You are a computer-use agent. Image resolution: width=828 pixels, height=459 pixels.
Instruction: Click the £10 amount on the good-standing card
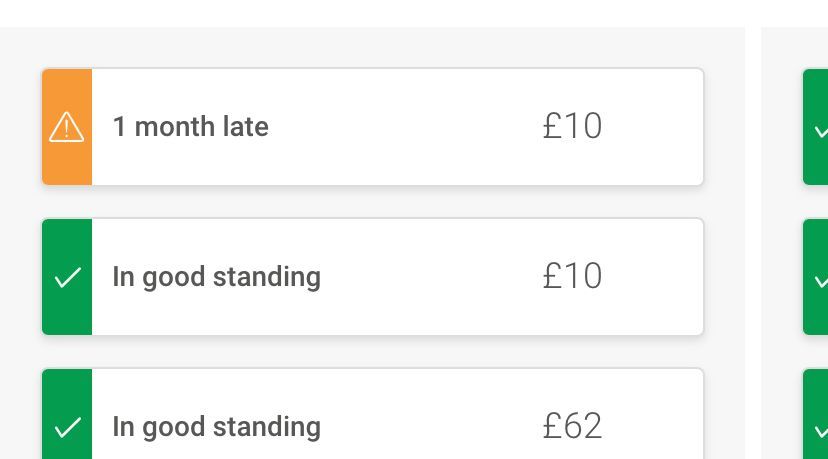point(572,276)
